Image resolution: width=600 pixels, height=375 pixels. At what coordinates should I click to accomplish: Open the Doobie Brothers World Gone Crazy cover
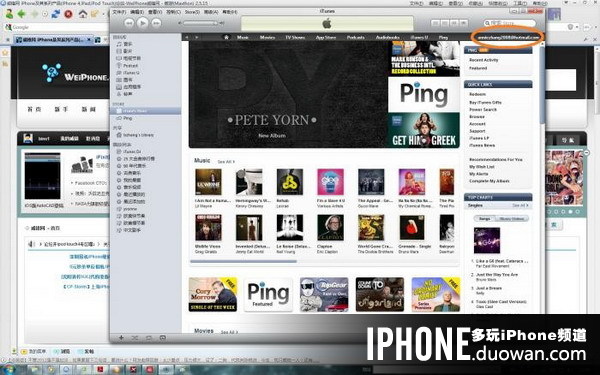pos(371,228)
